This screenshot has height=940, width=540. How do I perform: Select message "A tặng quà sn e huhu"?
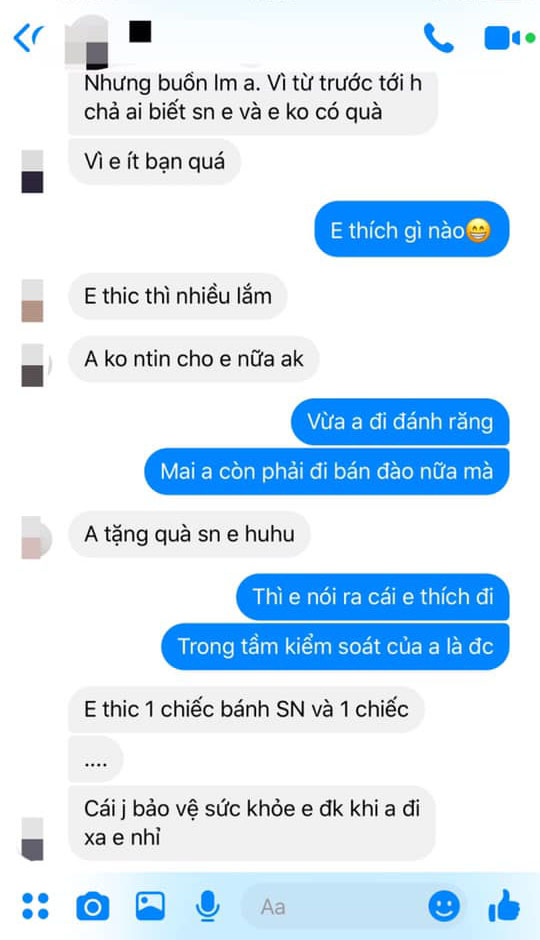(189, 534)
